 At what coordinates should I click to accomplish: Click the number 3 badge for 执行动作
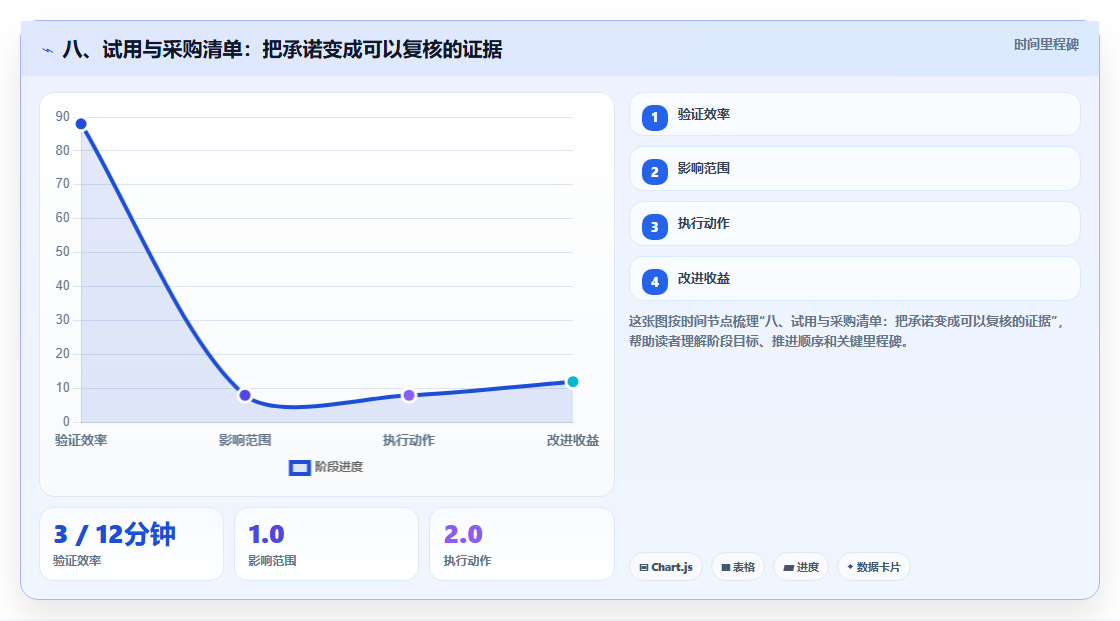[654, 227]
